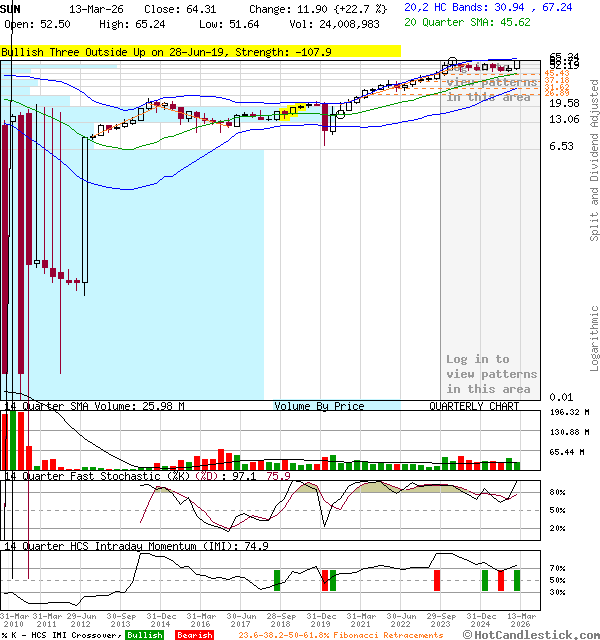
Task: Click the tall white candle from 2012
Action: 85,211
